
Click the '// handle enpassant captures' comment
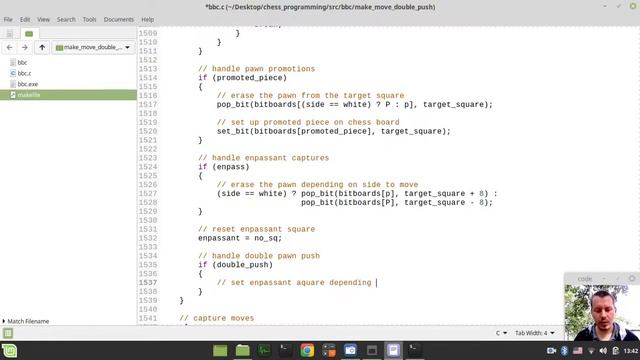[x=263, y=158]
